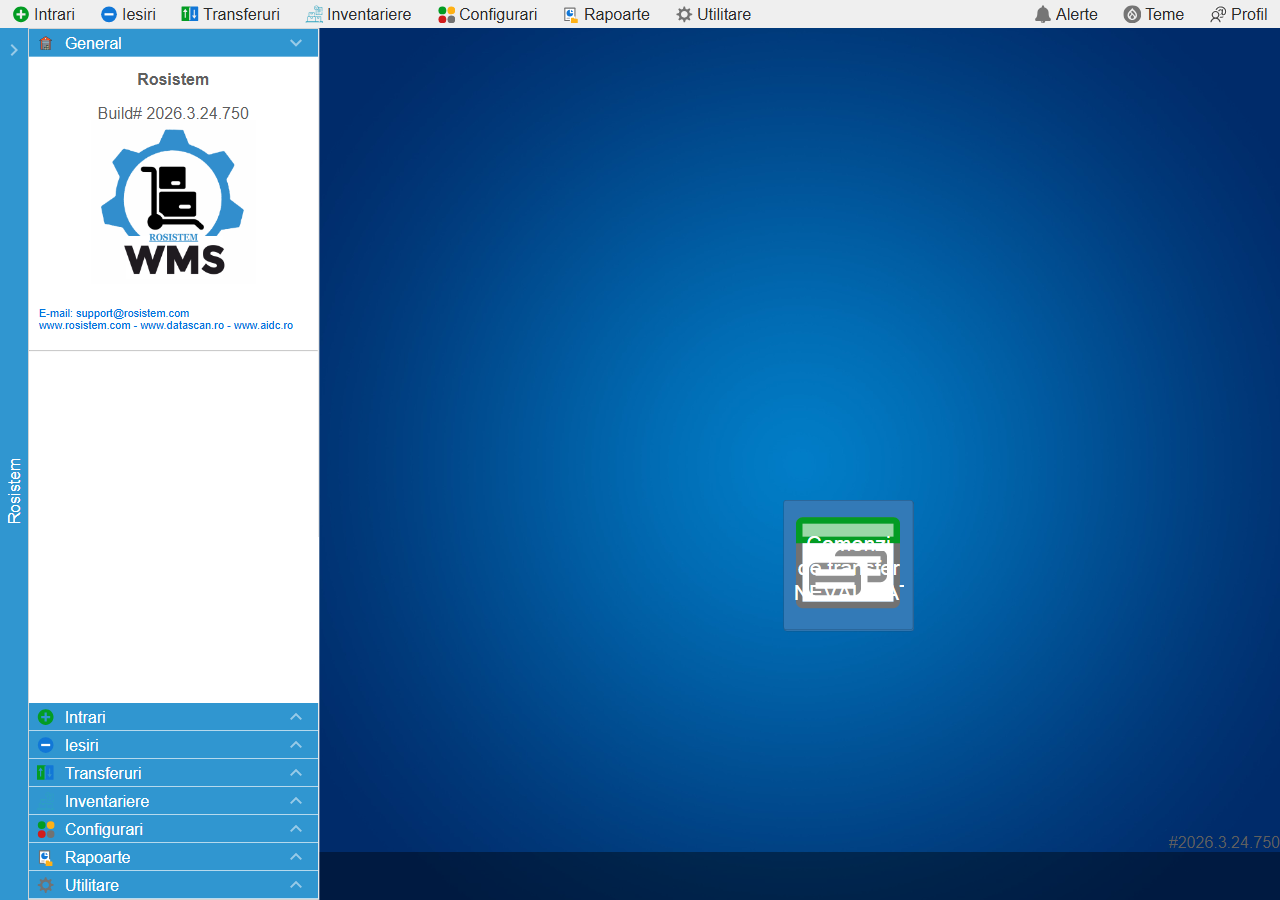Open the Teme theme menu
Image resolution: width=1280 pixels, height=900 pixels.
1153,15
